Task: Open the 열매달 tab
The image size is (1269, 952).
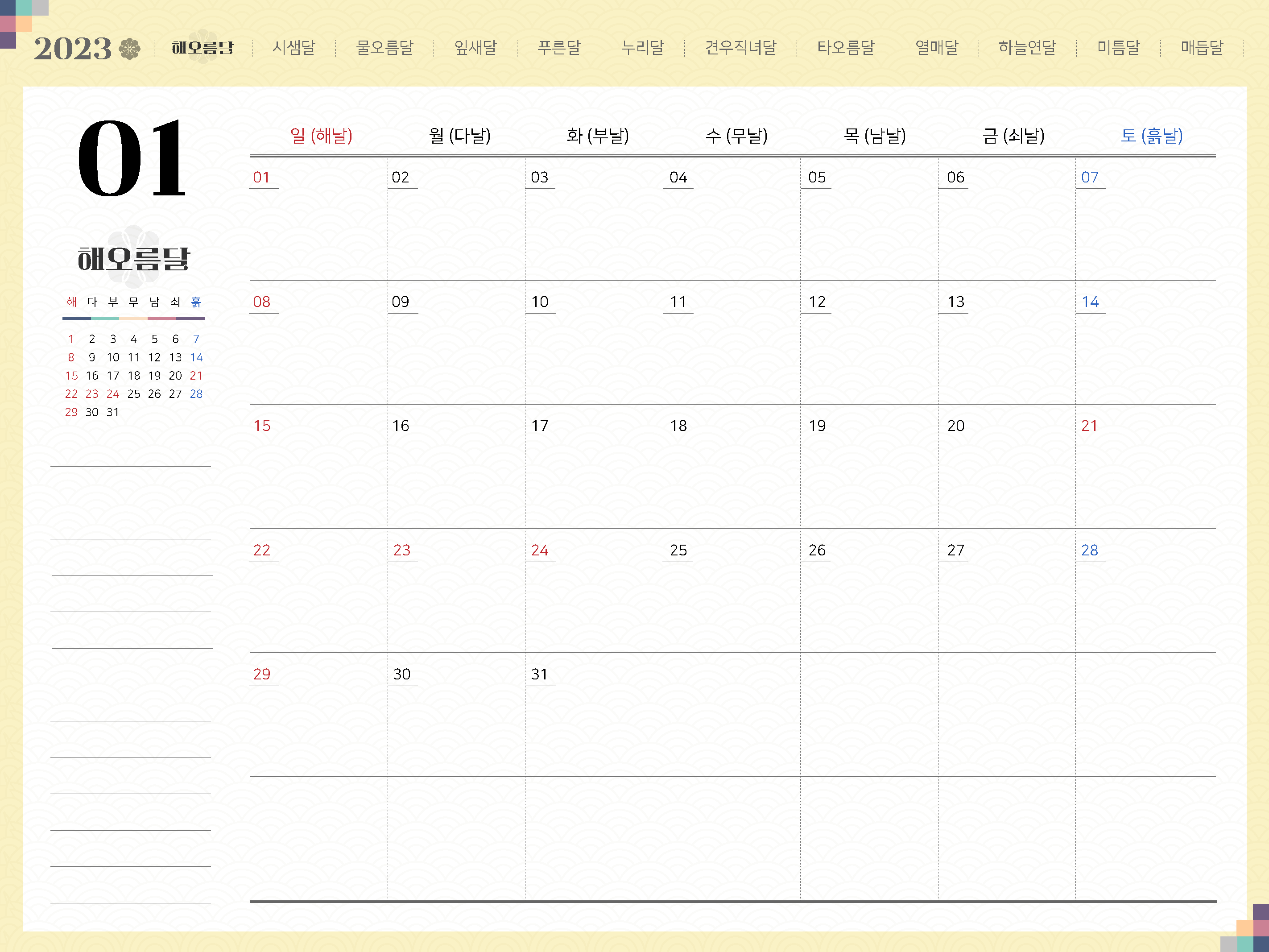Action: pyautogui.click(x=936, y=48)
